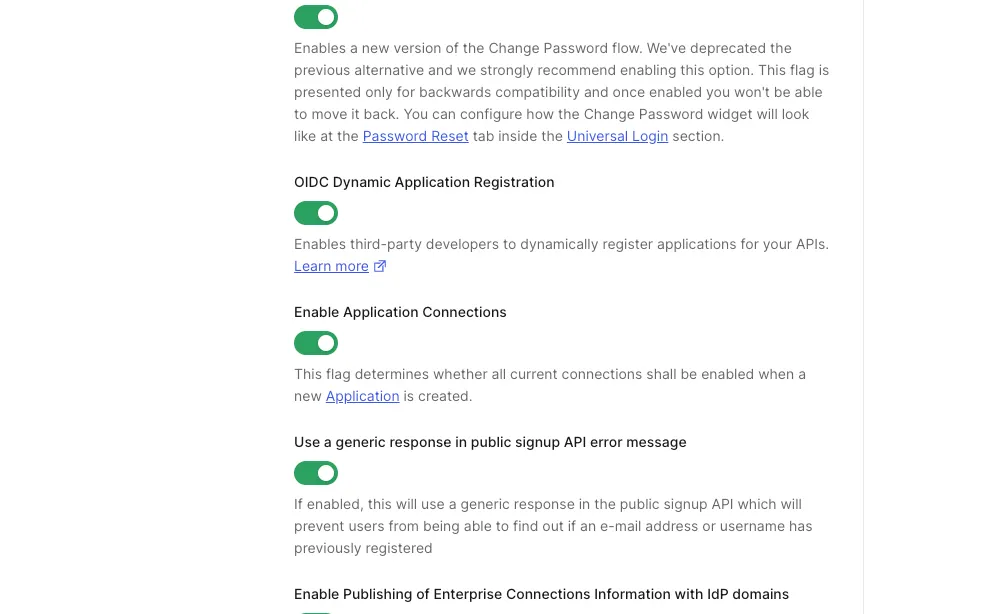Click the OIDC Dynamic Application Registration heading
Viewport: 1008px width, 614px height.
point(424,182)
